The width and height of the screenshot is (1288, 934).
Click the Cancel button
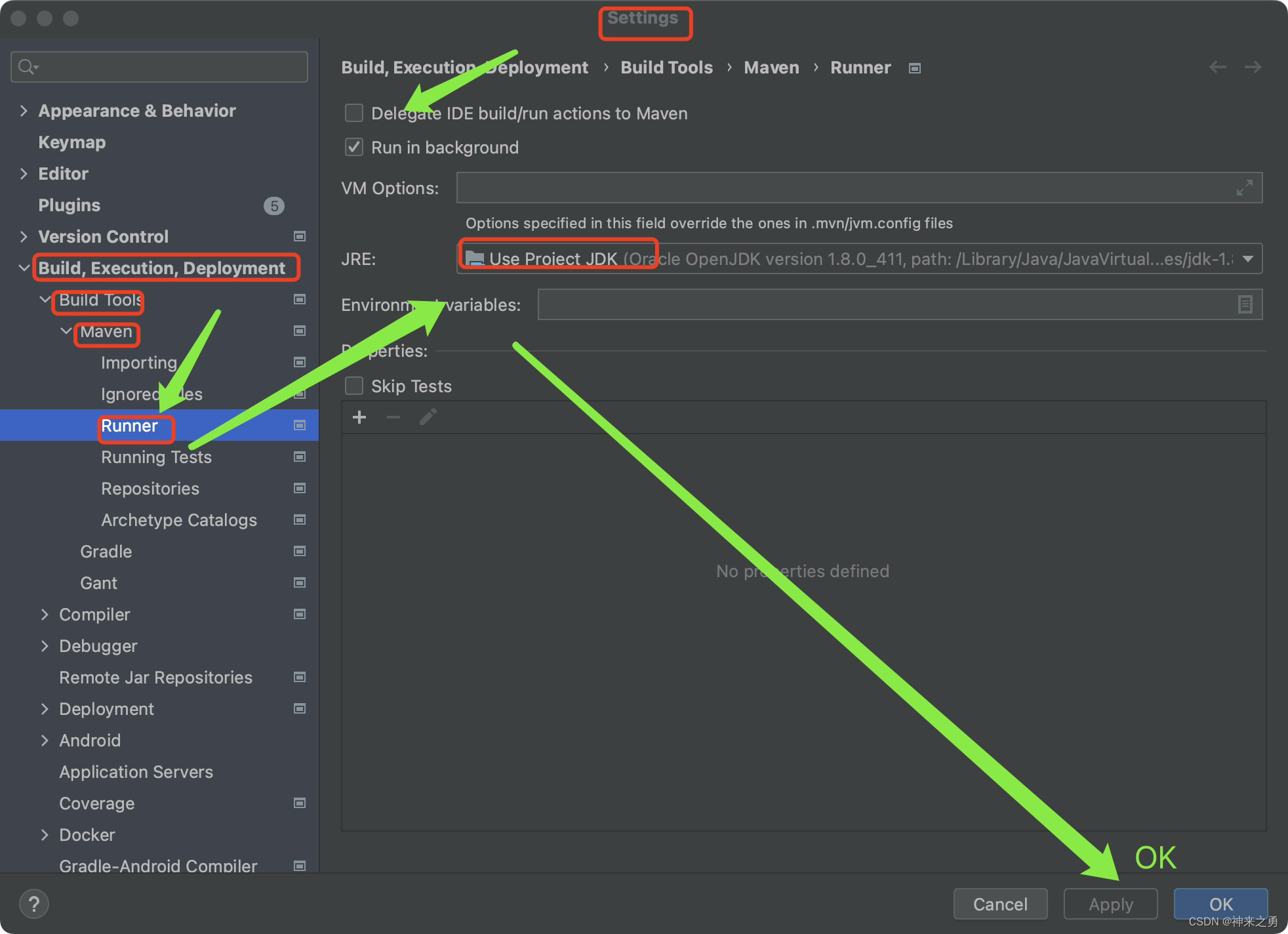pos(1000,904)
